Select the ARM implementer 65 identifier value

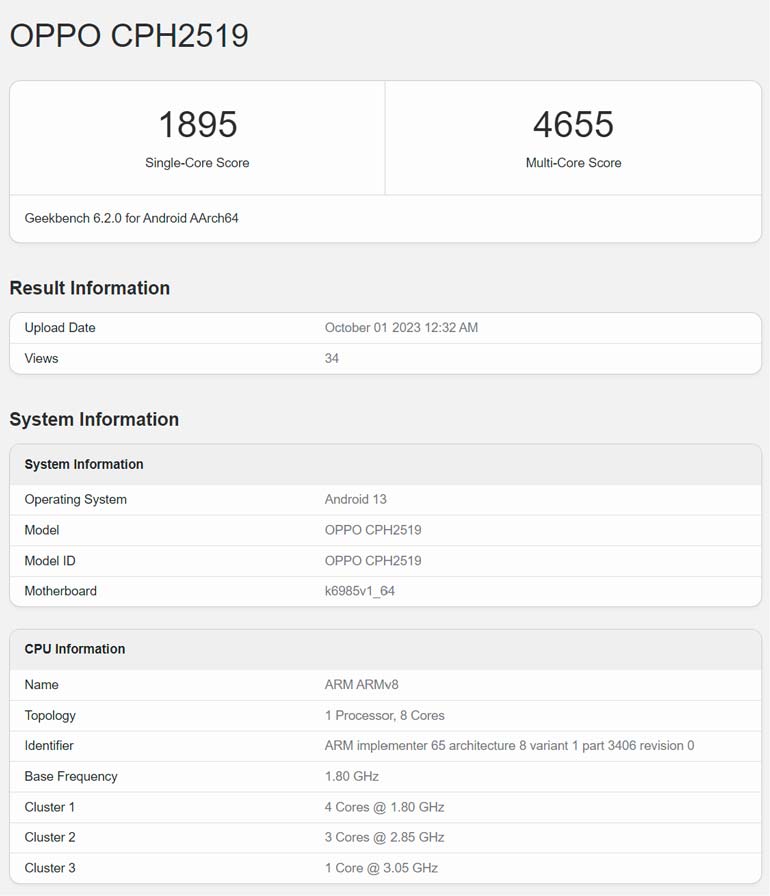click(510, 746)
